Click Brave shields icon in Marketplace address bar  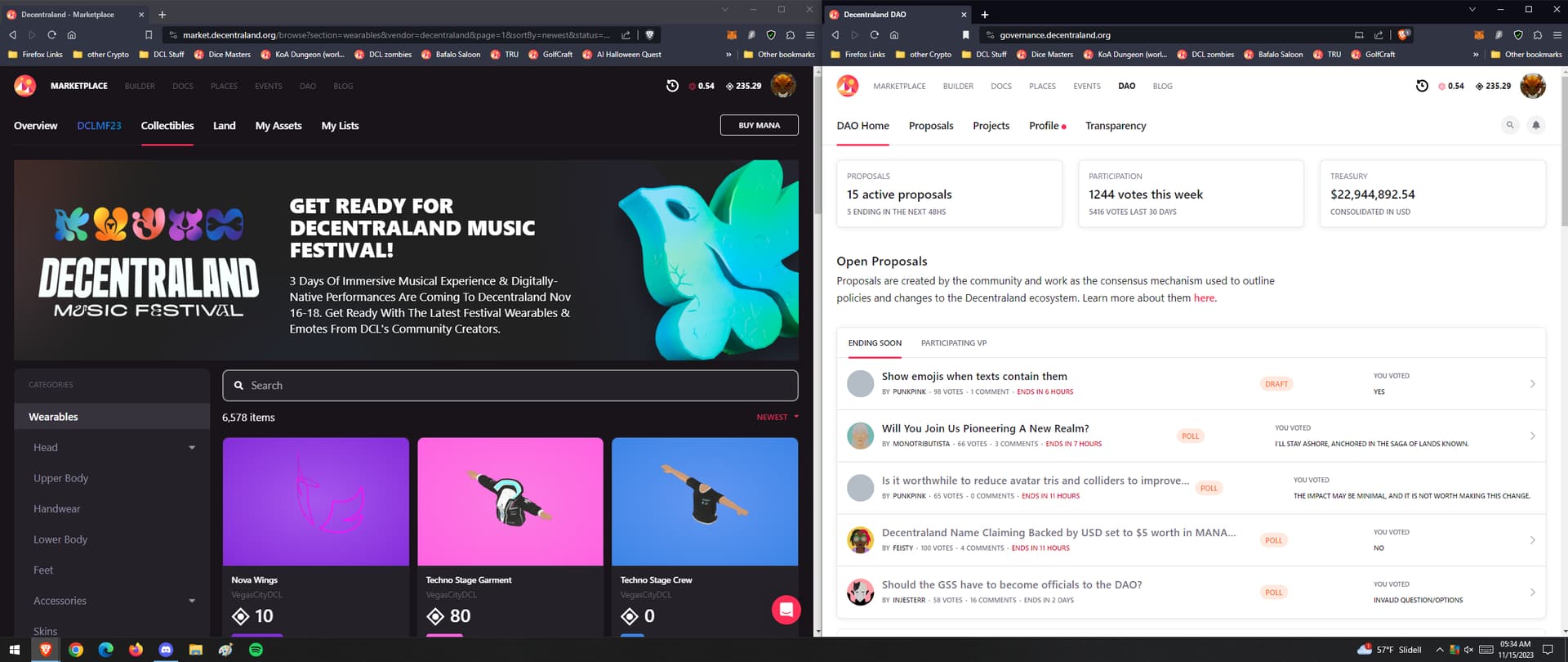[x=649, y=35]
